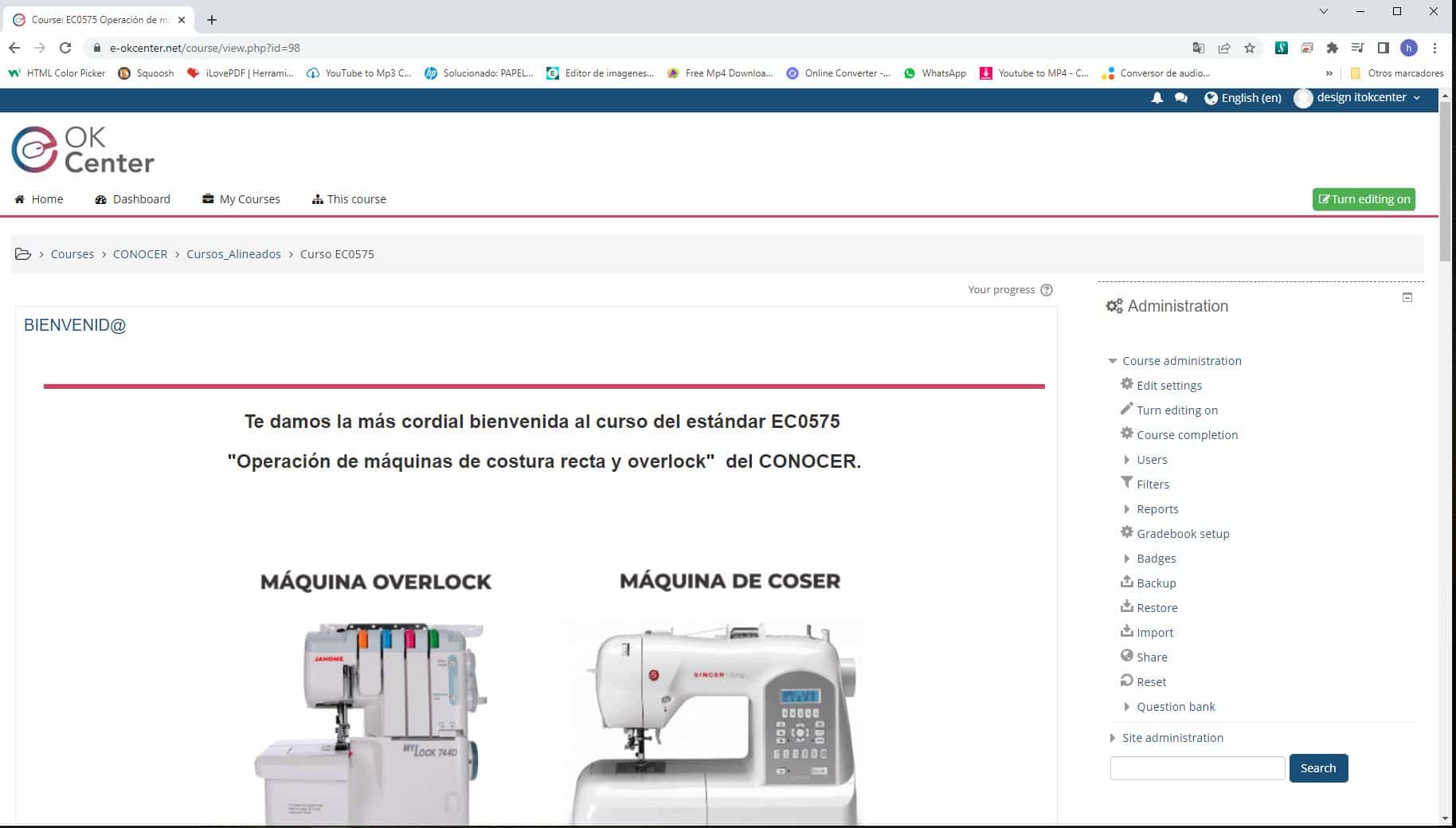Bookmark this page with the star icon
The image size is (1456, 828).
[1250, 48]
